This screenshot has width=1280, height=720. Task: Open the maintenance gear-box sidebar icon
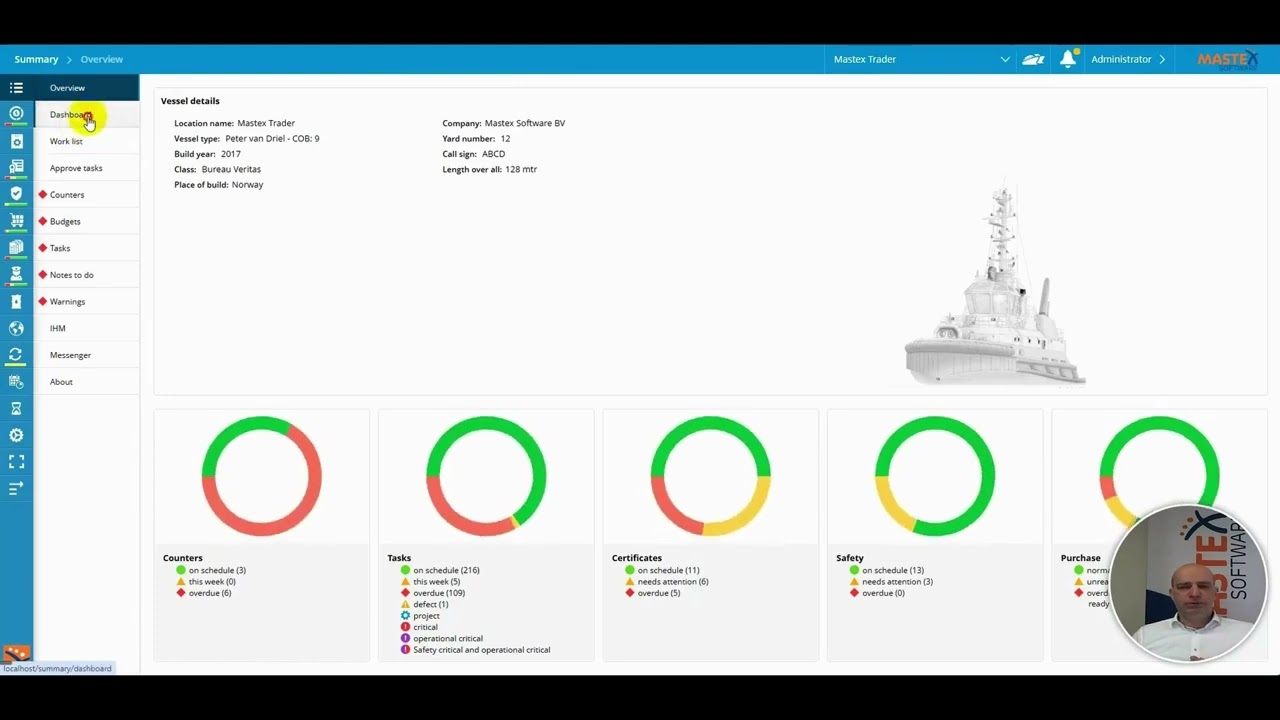pos(16,141)
